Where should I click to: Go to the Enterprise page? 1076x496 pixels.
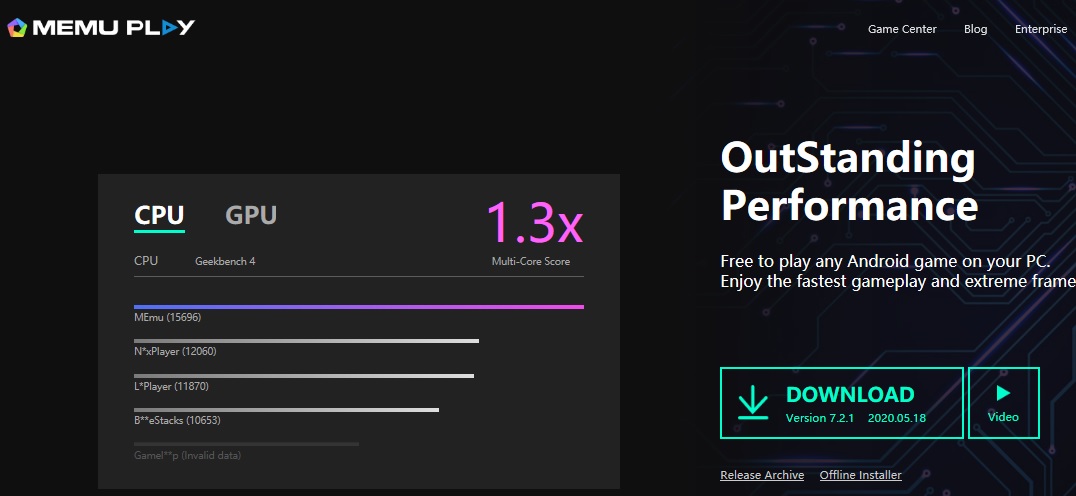1041,29
